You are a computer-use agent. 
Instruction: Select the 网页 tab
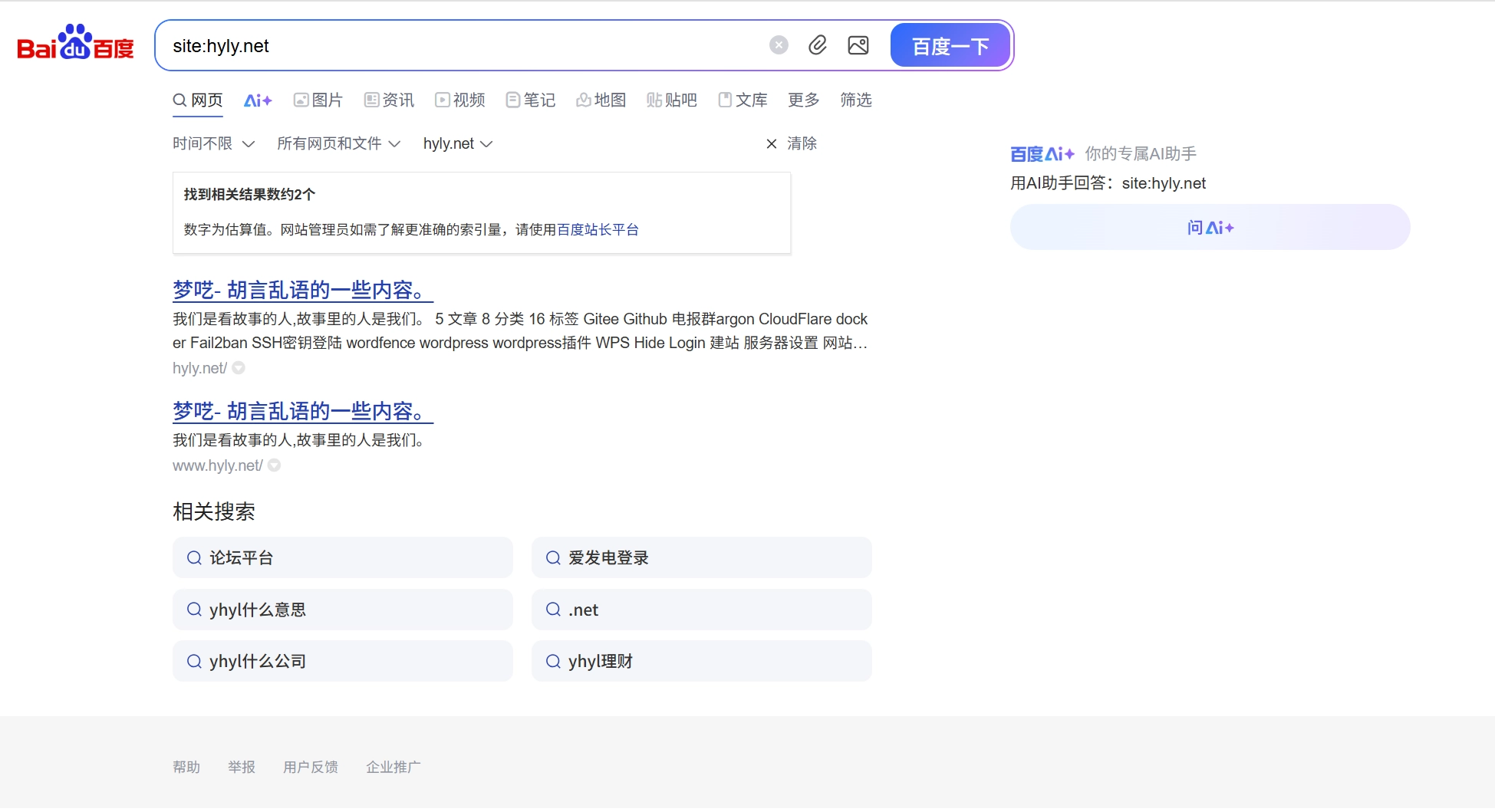[x=198, y=100]
